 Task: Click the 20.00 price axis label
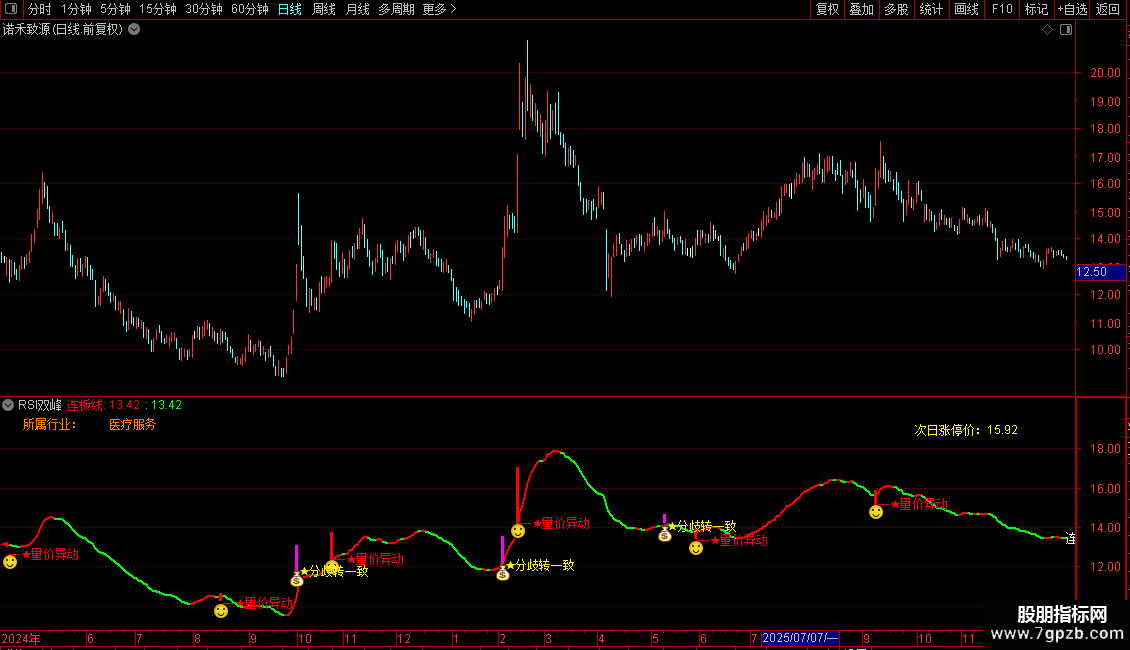tap(1105, 73)
